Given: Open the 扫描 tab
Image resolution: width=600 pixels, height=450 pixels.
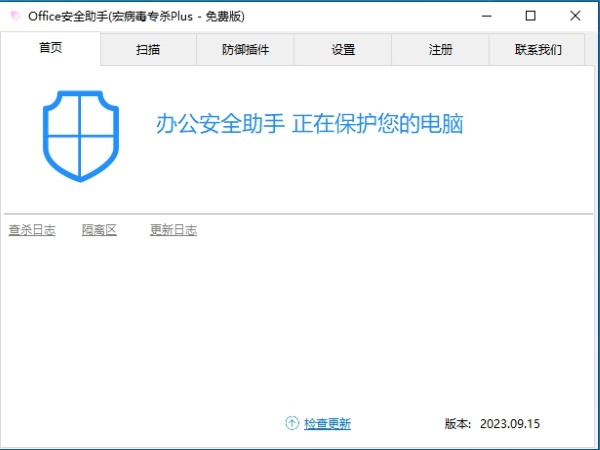Looking at the screenshot, I should coord(148,49).
